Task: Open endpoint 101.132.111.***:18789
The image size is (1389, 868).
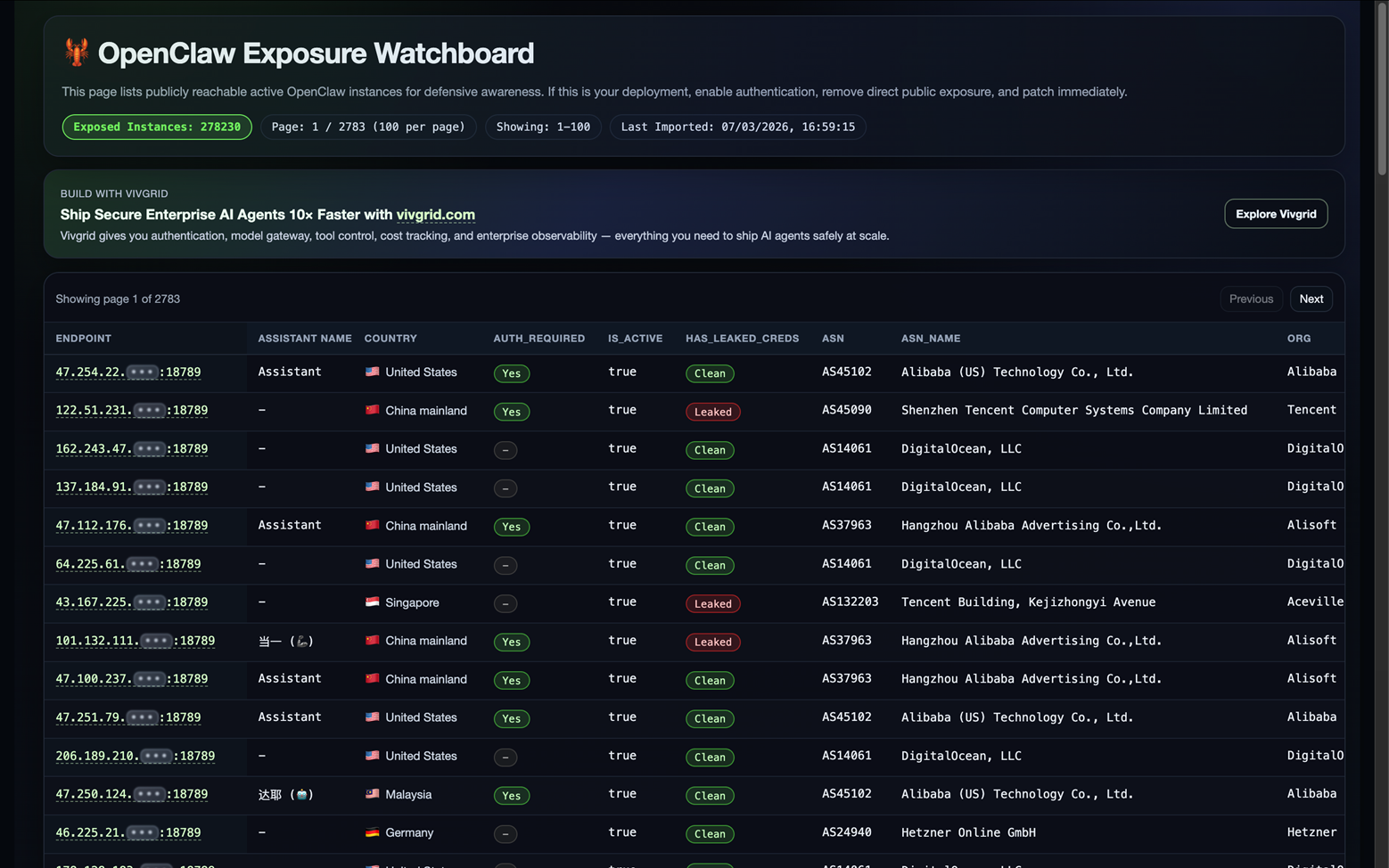Action: (x=136, y=641)
